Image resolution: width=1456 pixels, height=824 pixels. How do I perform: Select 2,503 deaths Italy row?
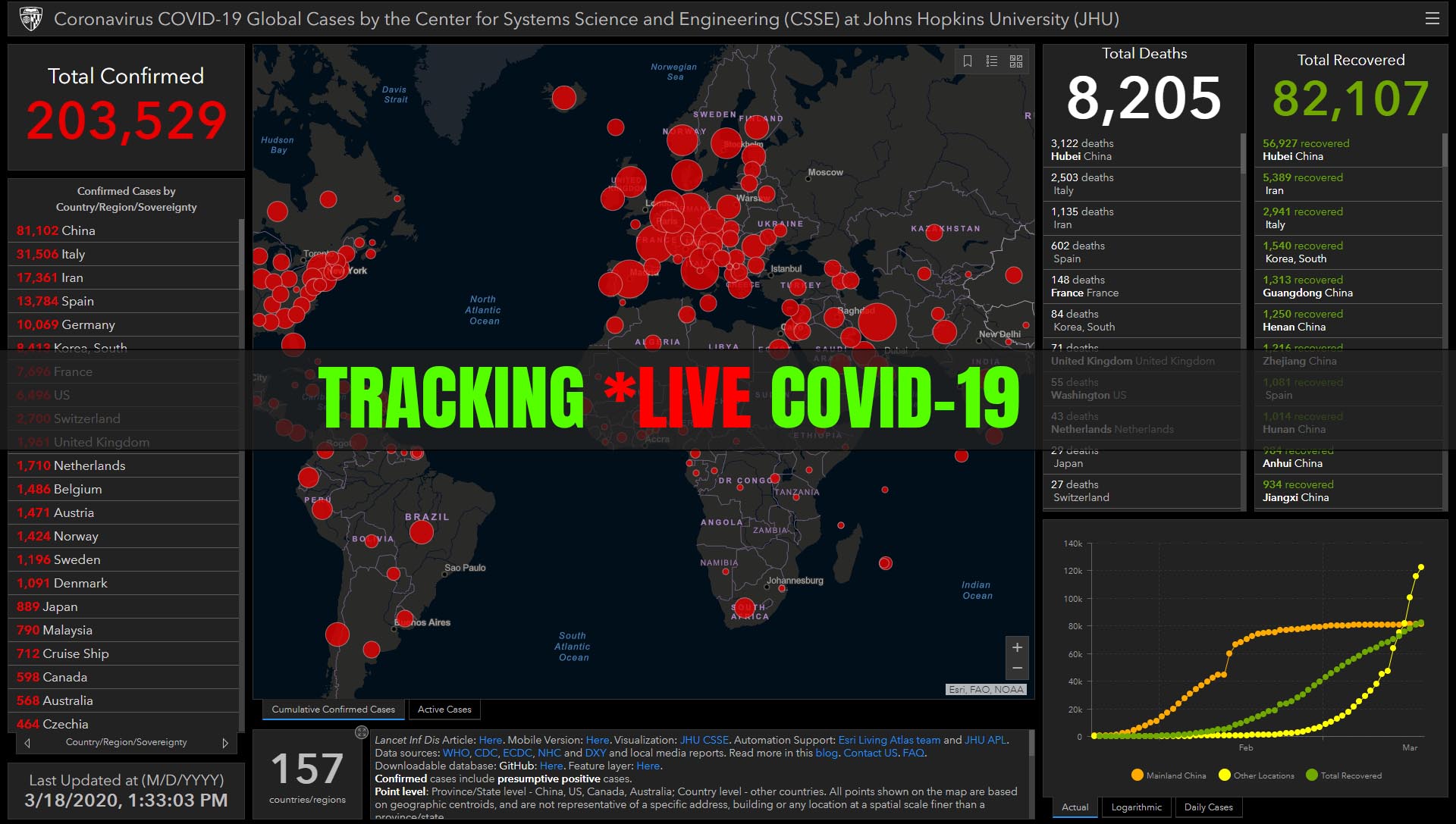click(x=1141, y=184)
